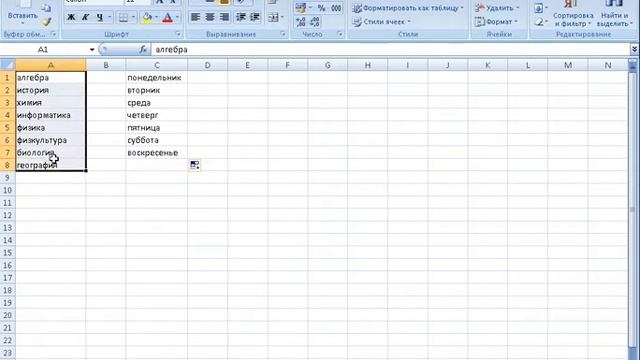Align text to the left
The height and width of the screenshot is (360, 640).
196,17
